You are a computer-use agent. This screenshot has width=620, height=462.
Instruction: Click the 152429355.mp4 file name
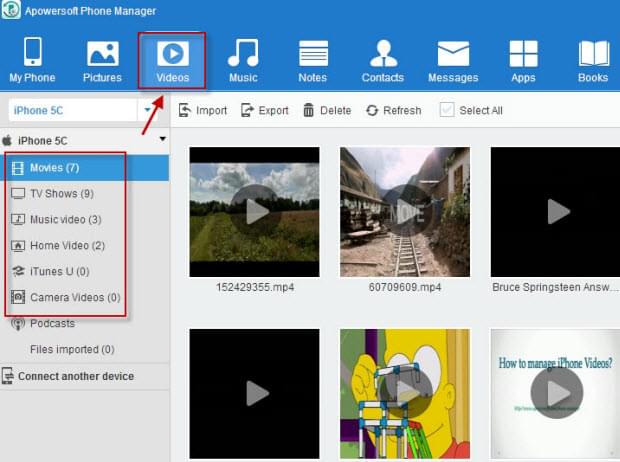[255, 287]
